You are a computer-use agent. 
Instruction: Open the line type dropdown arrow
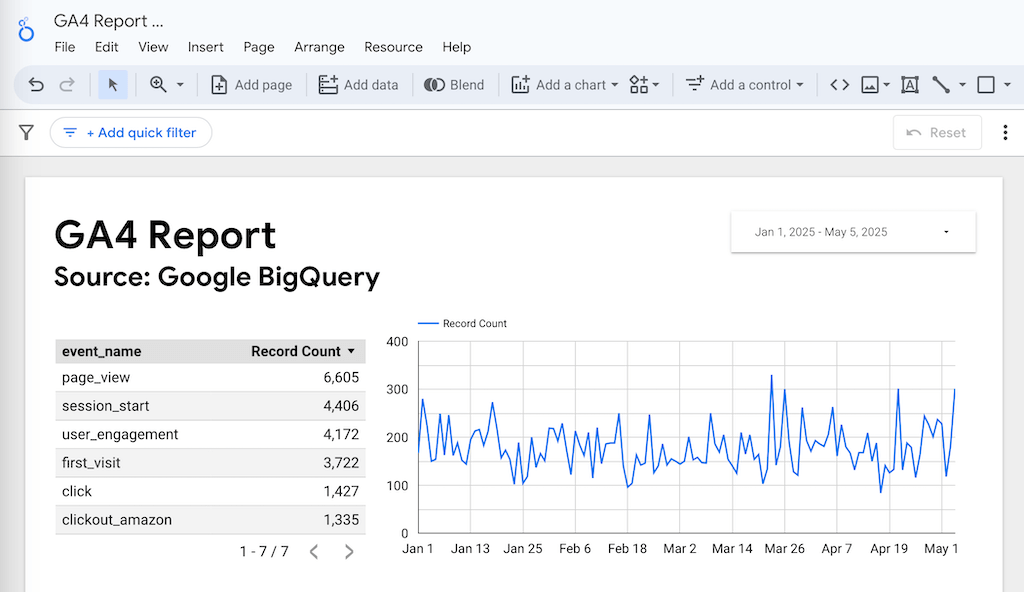point(962,85)
